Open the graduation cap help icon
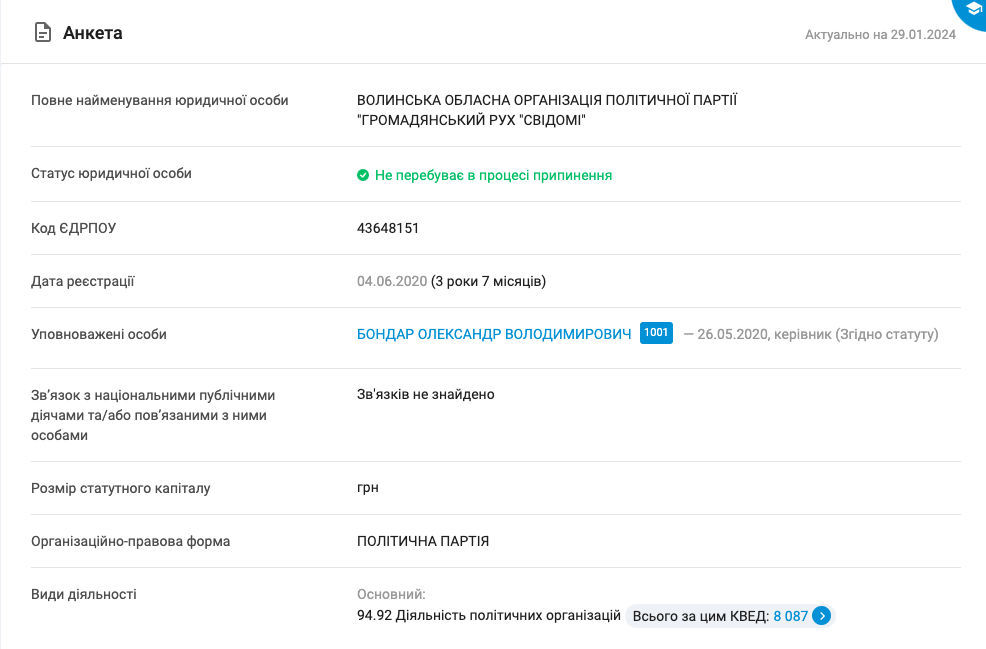The image size is (986, 649). pyautogui.click(x=973, y=9)
